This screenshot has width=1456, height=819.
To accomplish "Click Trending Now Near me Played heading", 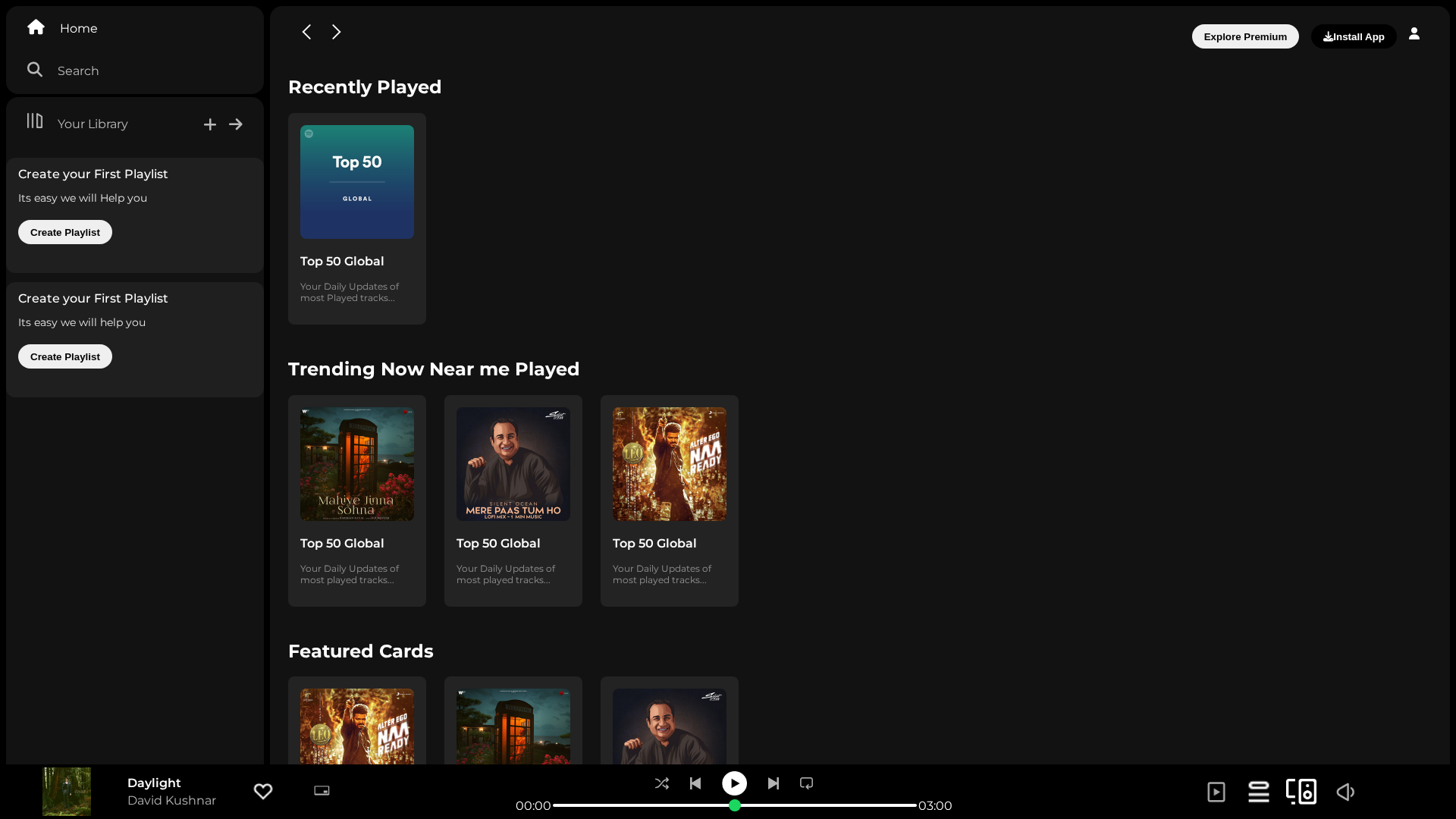I will [x=434, y=369].
